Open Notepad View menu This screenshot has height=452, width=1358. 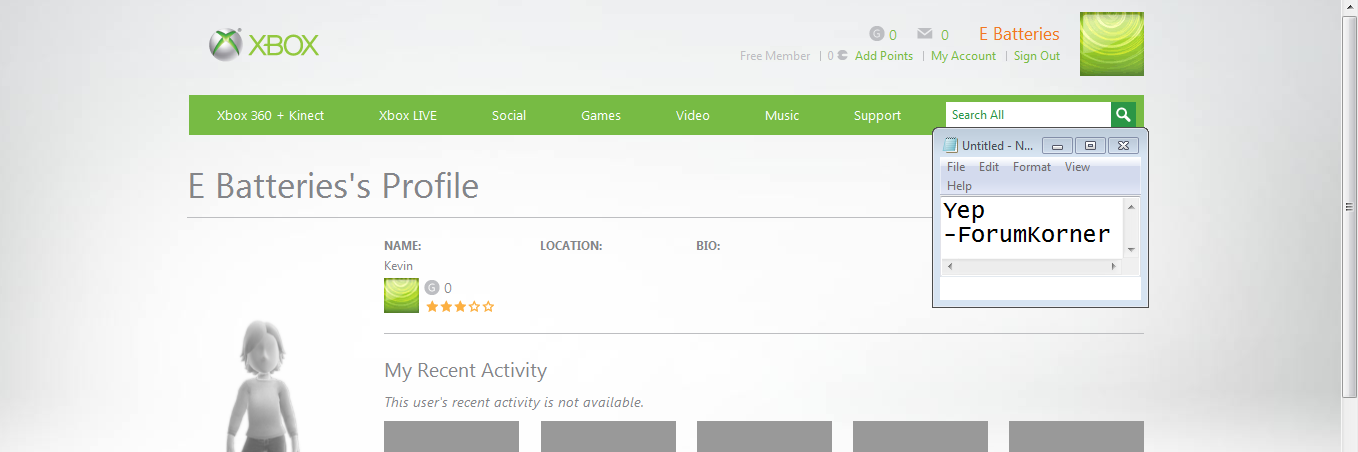[x=1077, y=167]
